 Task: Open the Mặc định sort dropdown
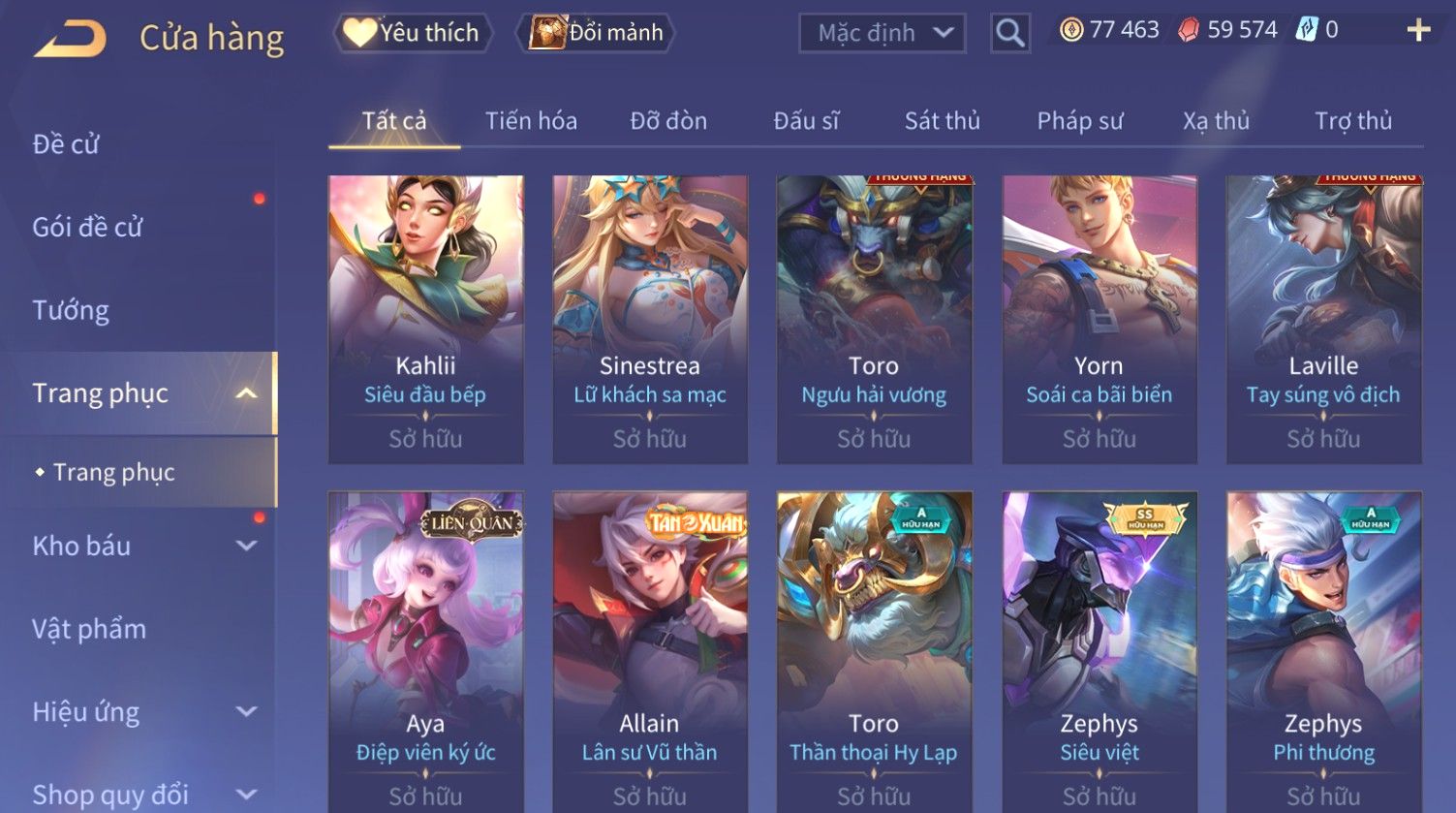882,33
